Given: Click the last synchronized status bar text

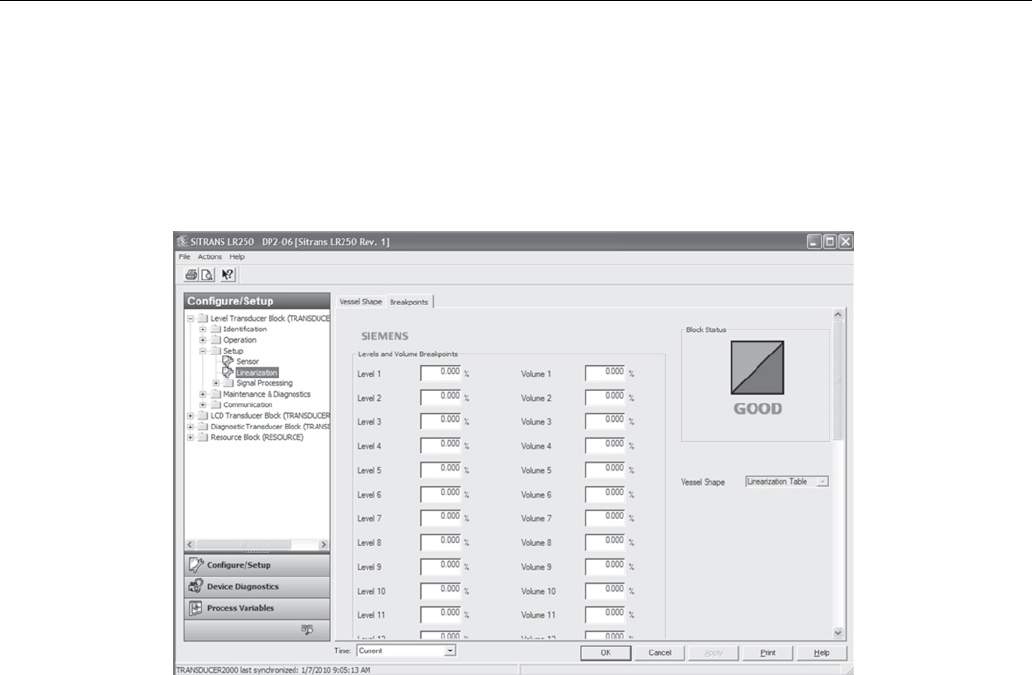Looking at the screenshot, I should click(x=273, y=670).
